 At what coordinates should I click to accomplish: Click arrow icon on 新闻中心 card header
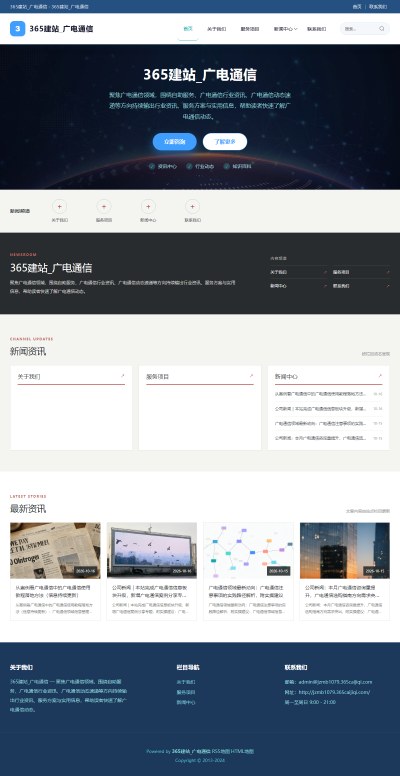point(380,376)
